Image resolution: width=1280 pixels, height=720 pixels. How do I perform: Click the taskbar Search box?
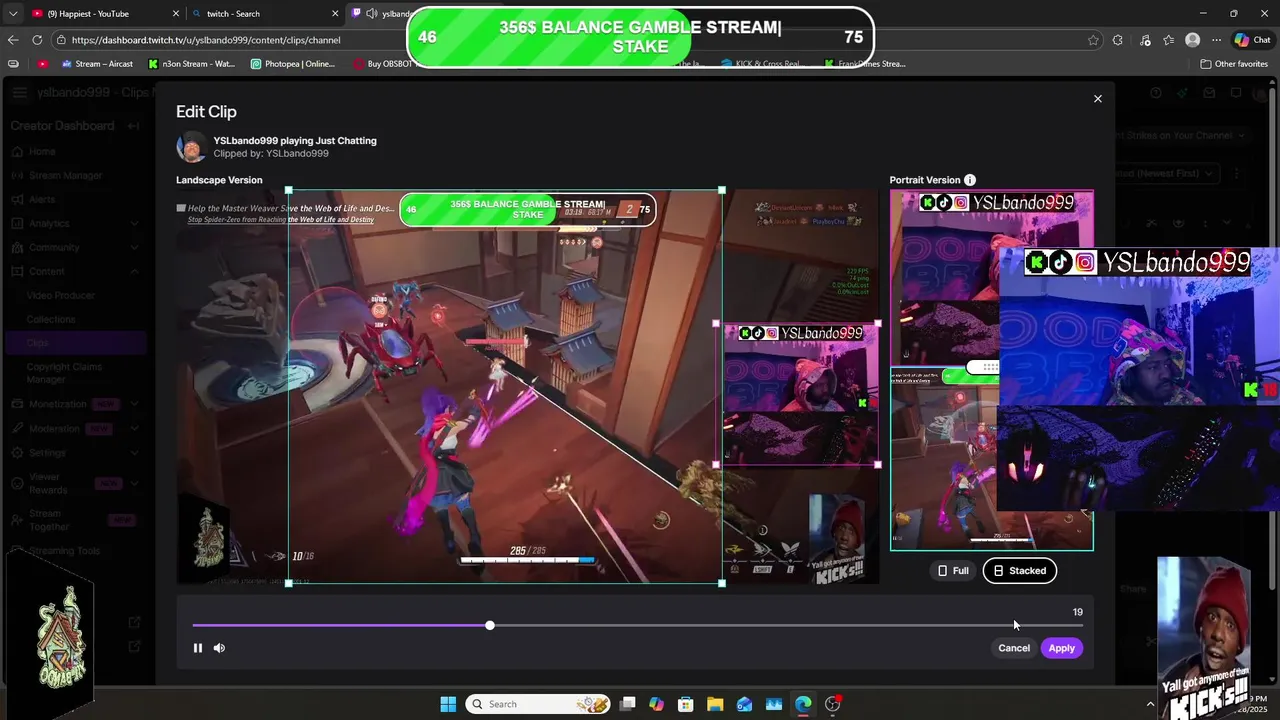[538, 704]
